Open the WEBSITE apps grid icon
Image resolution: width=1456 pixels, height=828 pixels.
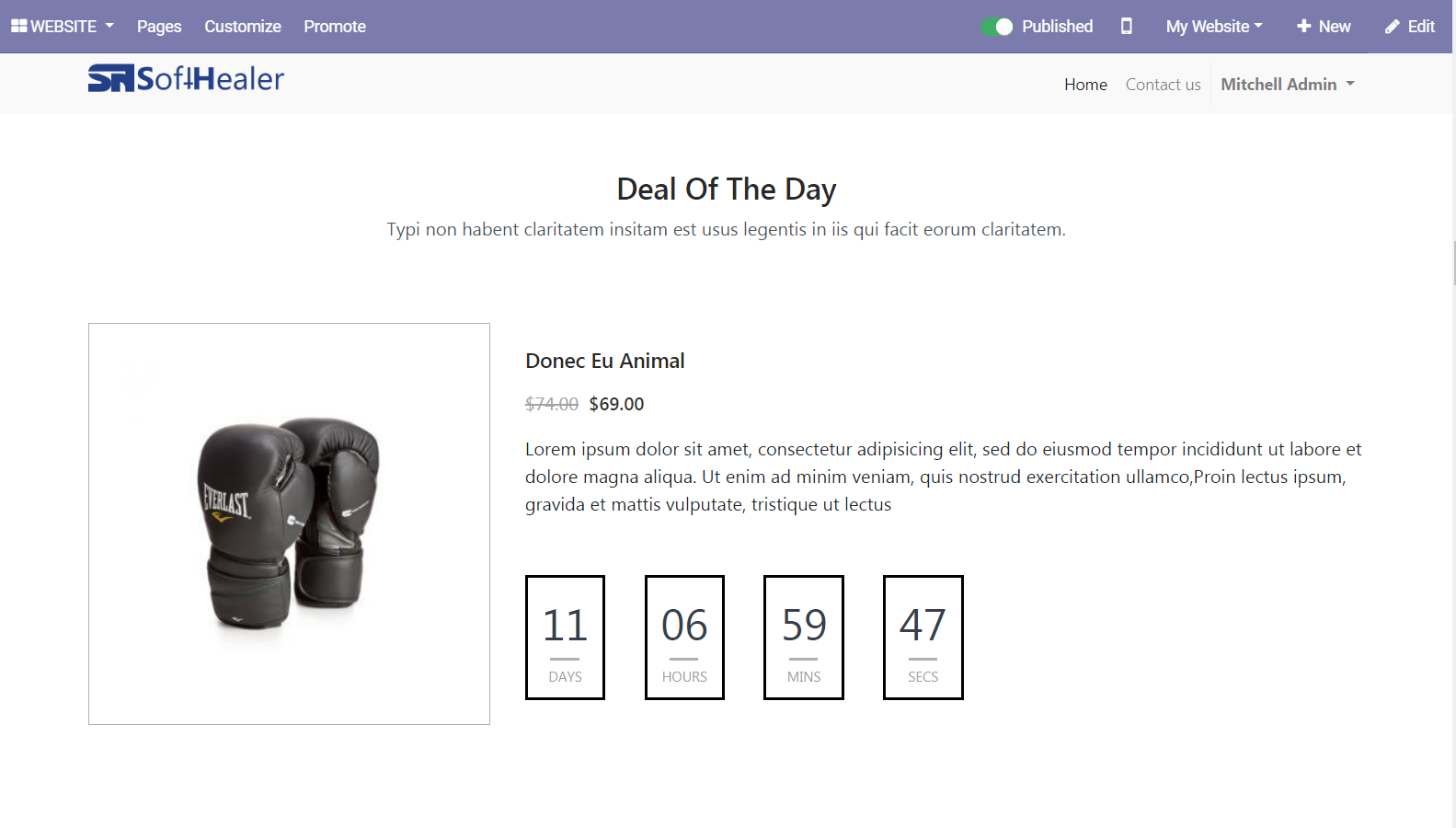click(19, 26)
